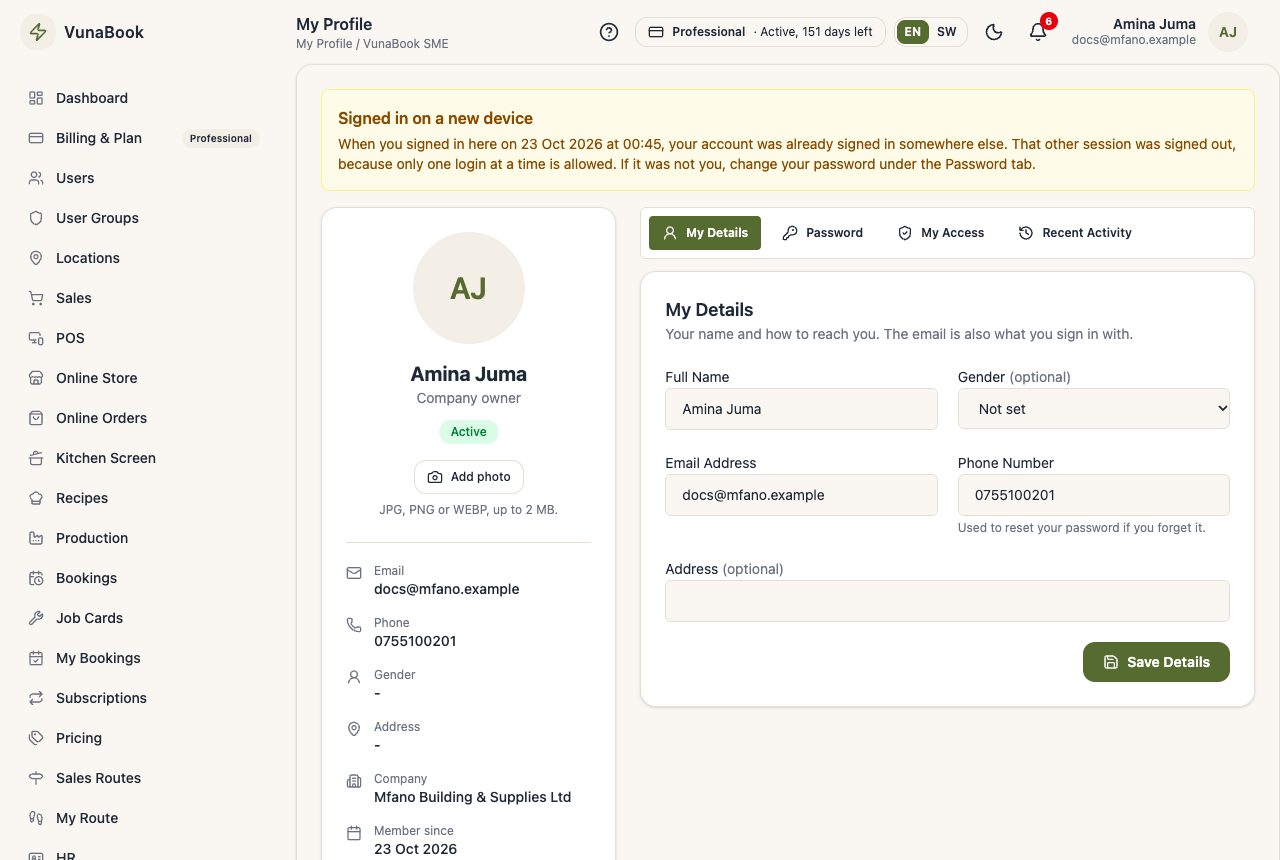This screenshot has height=860, width=1280.
Task: Click the Job Cards wrench icon
Action: [x=36, y=618]
